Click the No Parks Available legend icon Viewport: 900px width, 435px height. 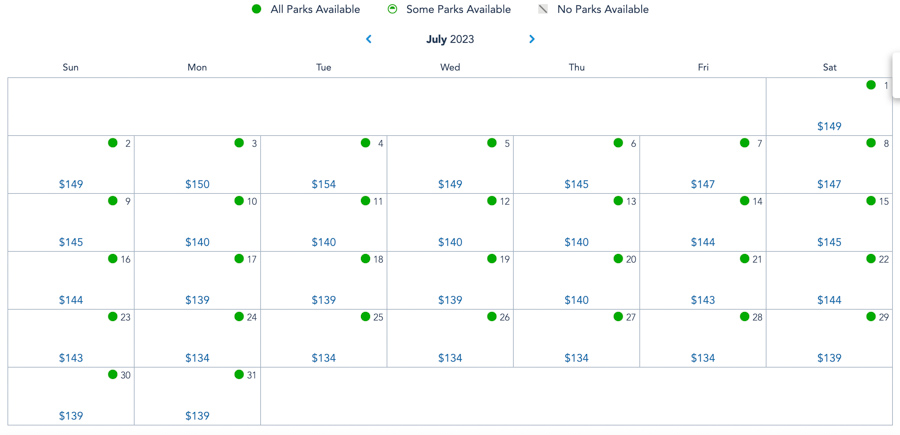[x=543, y=10]
